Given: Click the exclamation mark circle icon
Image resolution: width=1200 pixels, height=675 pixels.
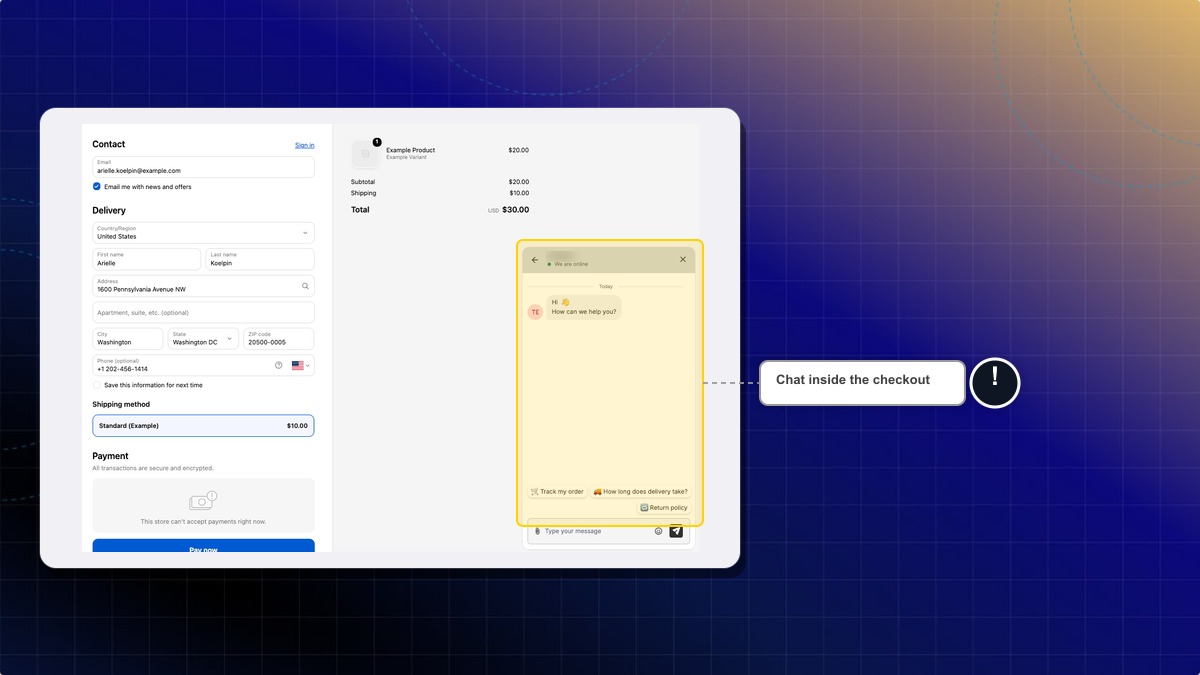Looking at the screenshot, I should coord(994,382).
